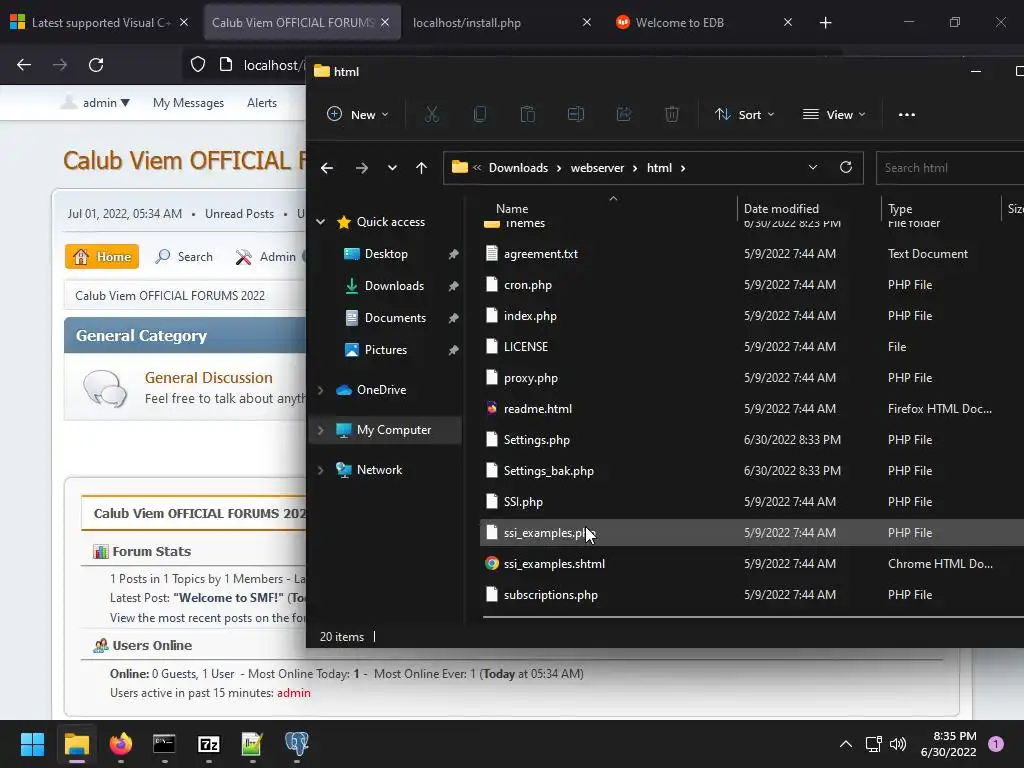Click the 7-Zip icon in taskbar
Image resolution: width=1024 pixels, height=768 pixels.
(208, 744)
